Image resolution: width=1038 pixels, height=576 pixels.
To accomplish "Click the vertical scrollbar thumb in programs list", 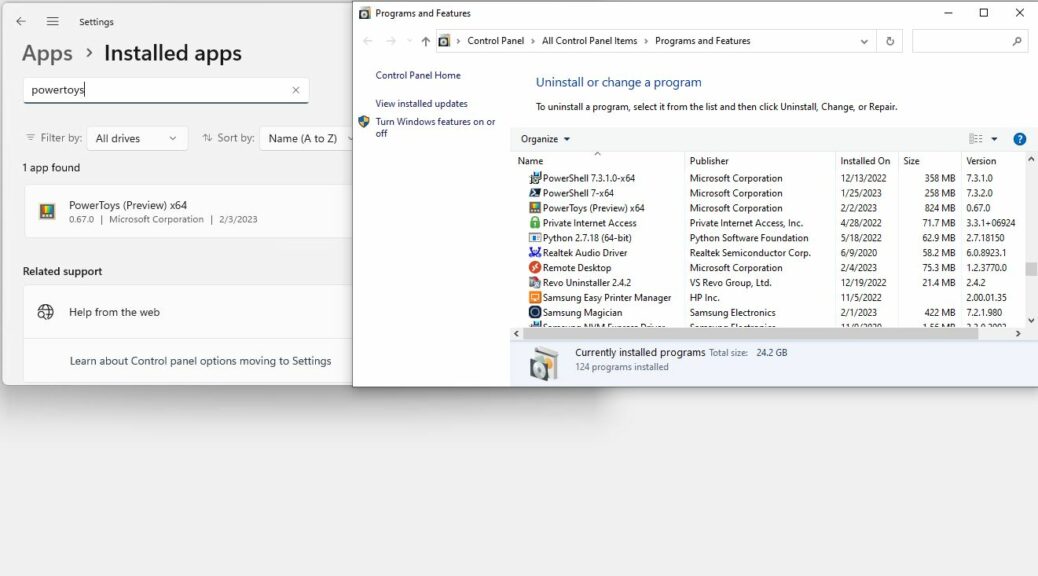I will coord(1031,269).
